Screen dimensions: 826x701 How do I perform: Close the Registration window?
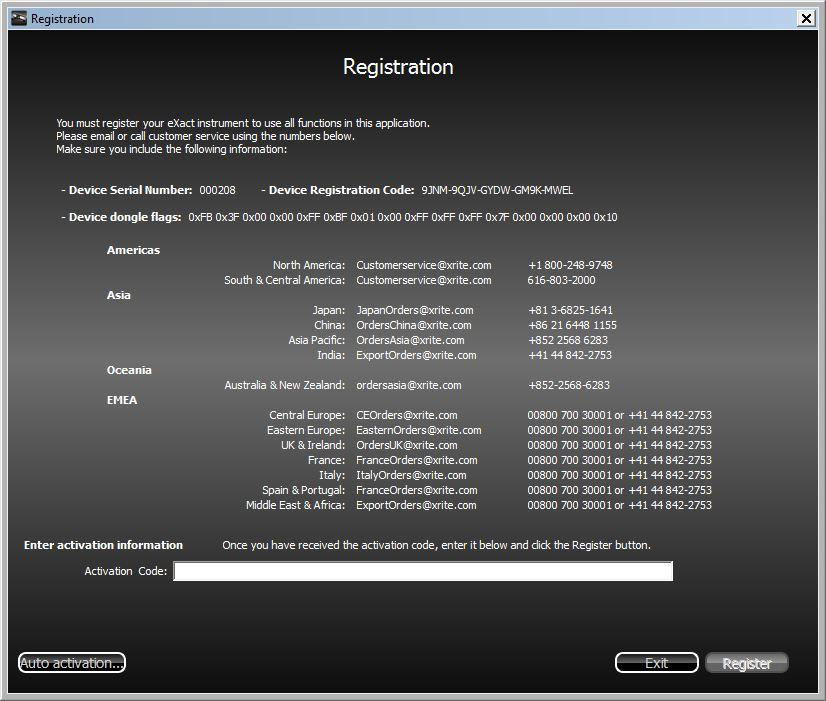[x=806, y=18]
